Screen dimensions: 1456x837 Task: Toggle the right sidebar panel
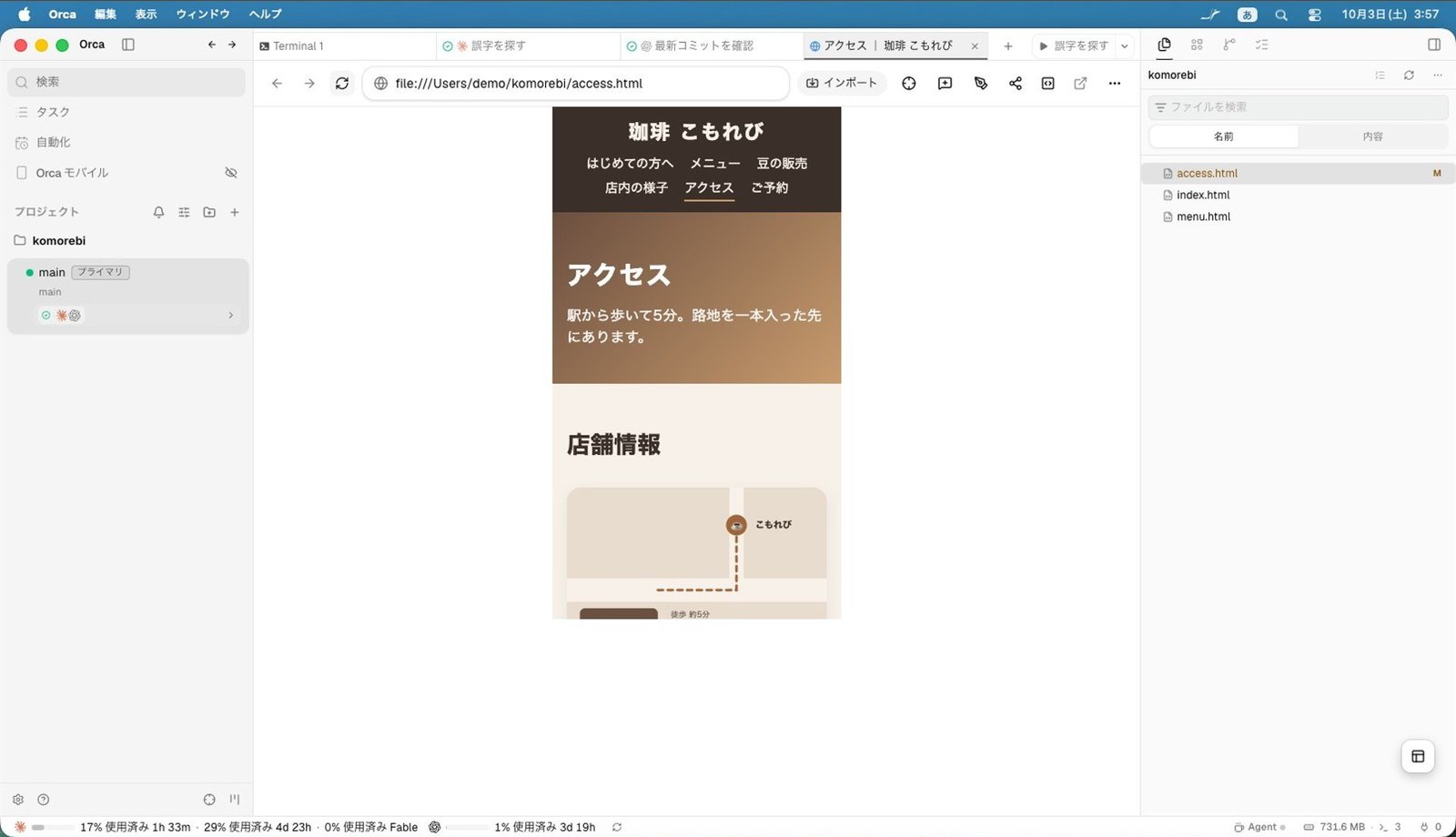[x=1434, y=45]
